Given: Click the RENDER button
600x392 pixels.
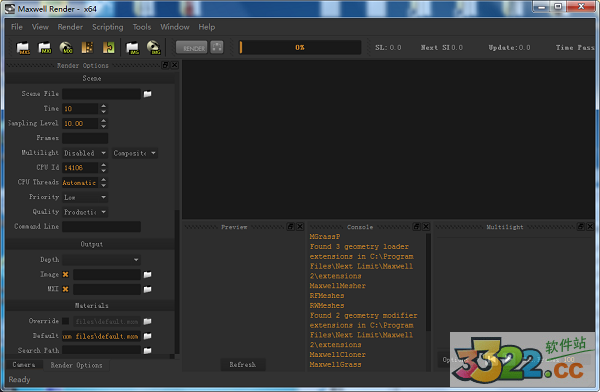Looking at the screenshot, I should pos(192,47).
